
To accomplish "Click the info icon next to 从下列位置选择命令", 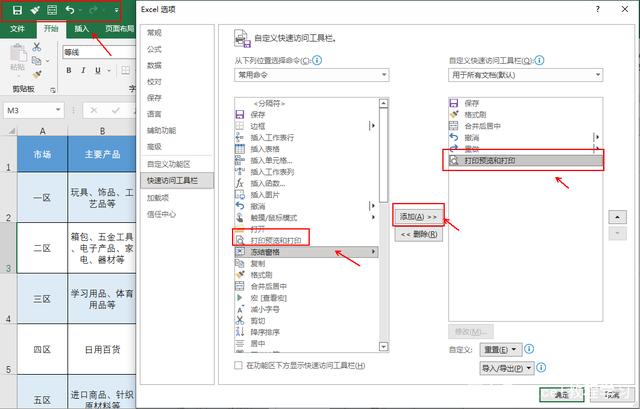I will [x=317, y=60].
